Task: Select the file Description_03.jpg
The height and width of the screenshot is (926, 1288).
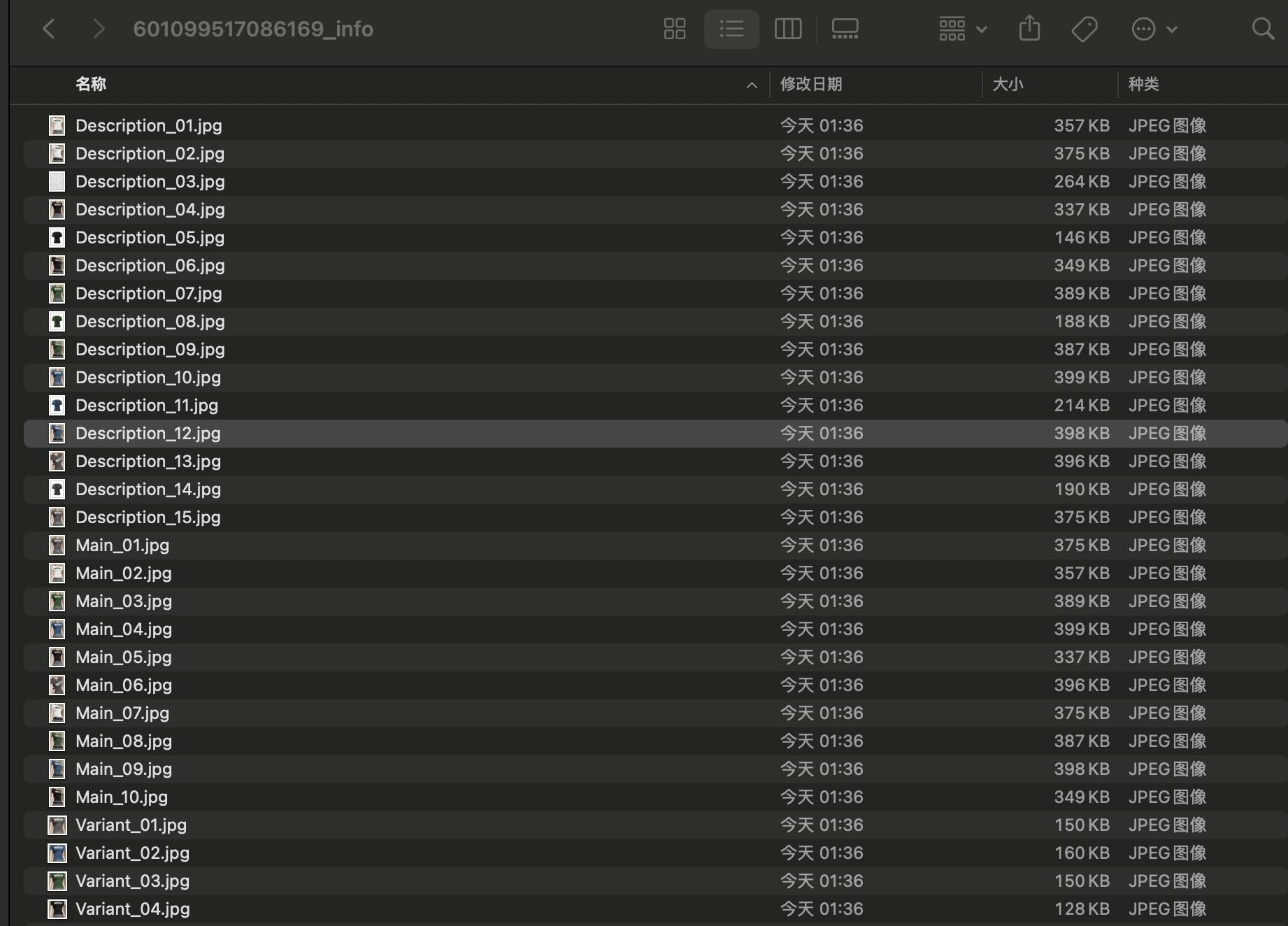Action: [x=655, y=181]
